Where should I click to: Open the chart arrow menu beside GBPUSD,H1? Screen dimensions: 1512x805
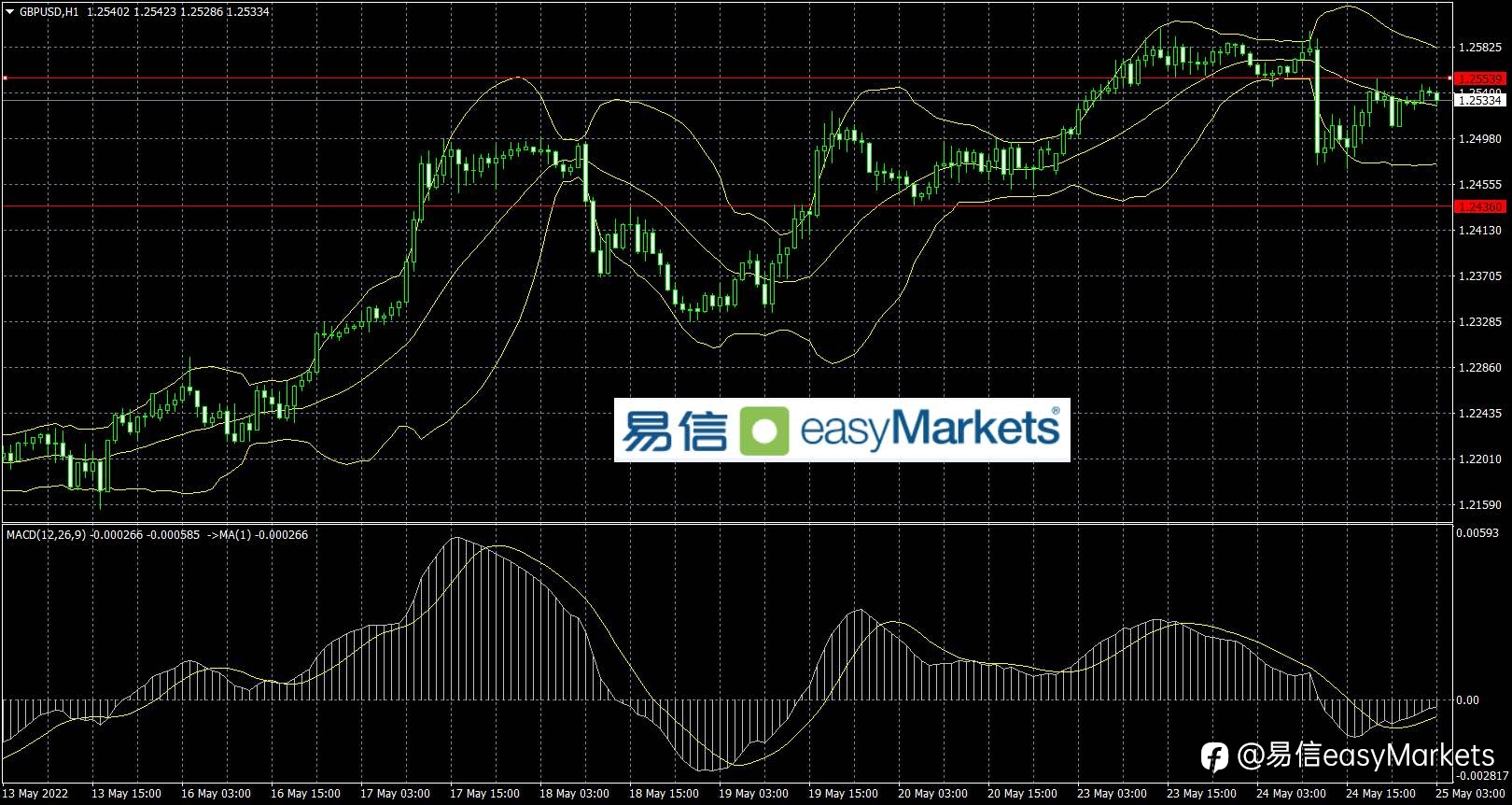pos(10,12)
